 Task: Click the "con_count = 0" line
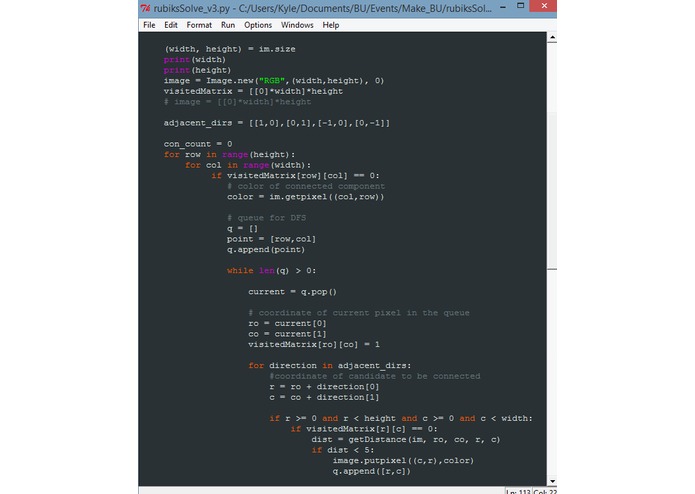(198, 144)
